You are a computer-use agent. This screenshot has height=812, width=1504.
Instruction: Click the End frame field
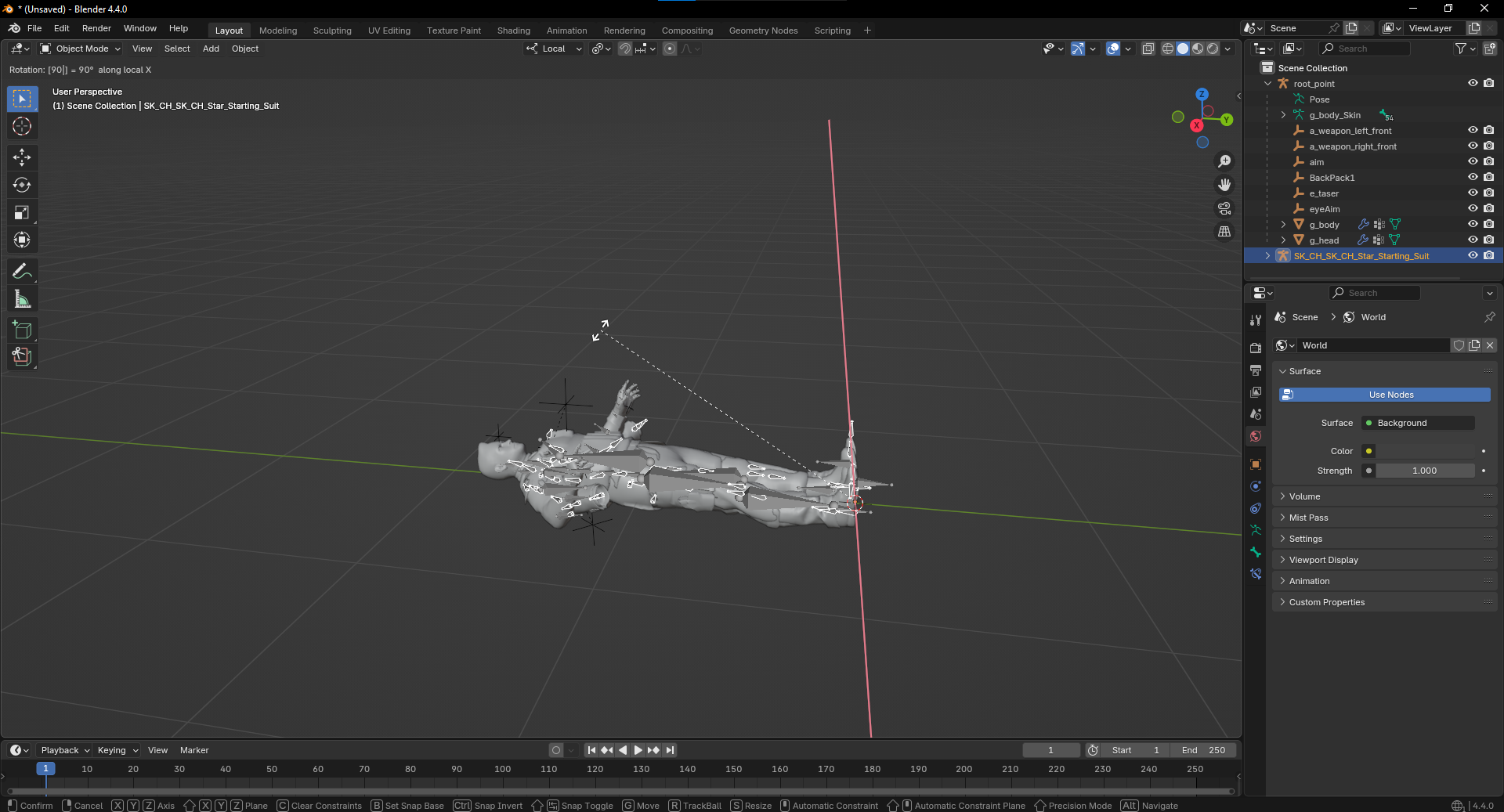1203,750
